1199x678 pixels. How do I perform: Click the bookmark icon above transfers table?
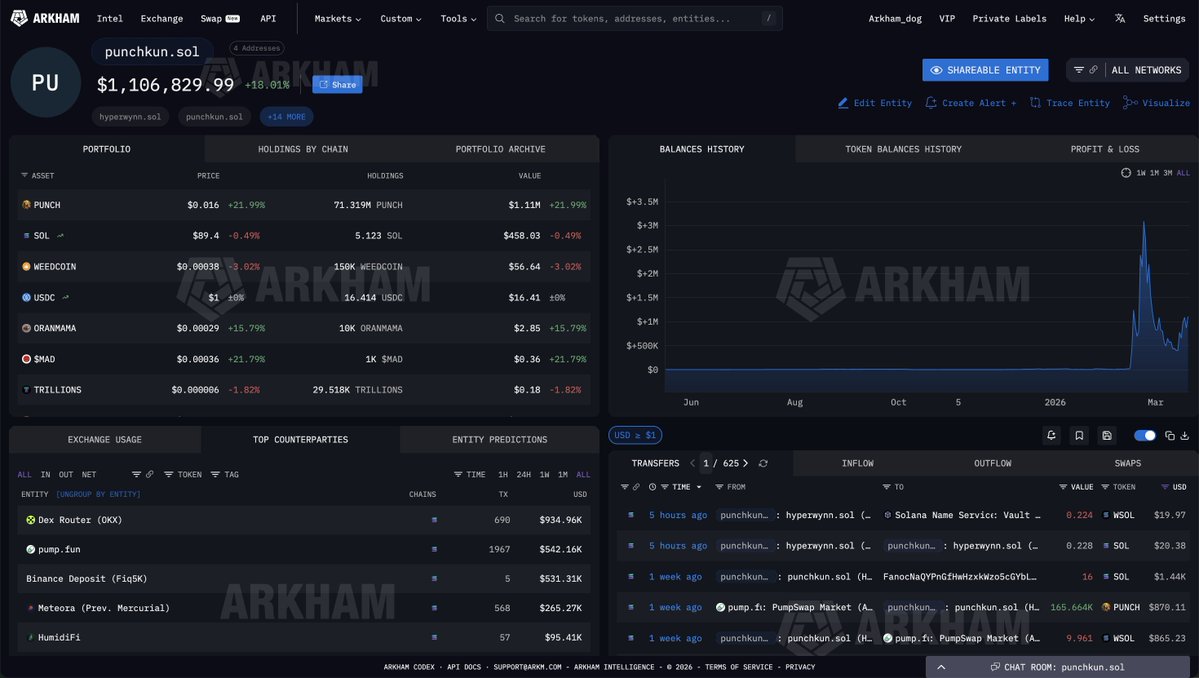[x=1079, y=435]
